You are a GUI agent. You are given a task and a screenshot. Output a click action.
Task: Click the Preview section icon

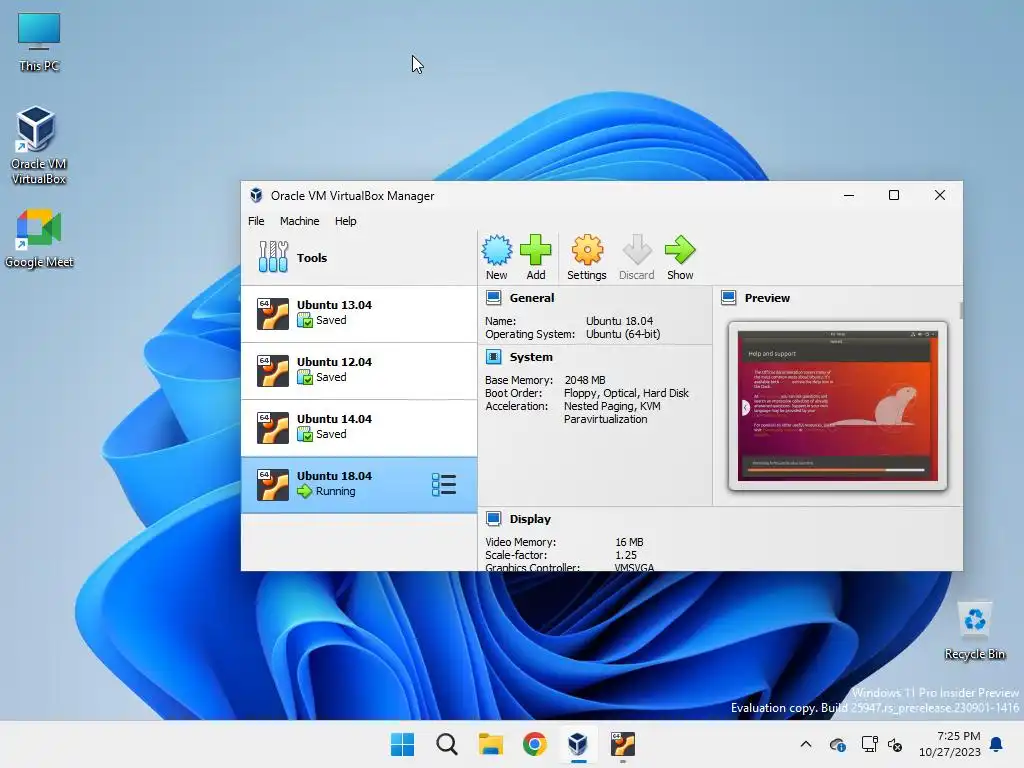pos(729,298)
